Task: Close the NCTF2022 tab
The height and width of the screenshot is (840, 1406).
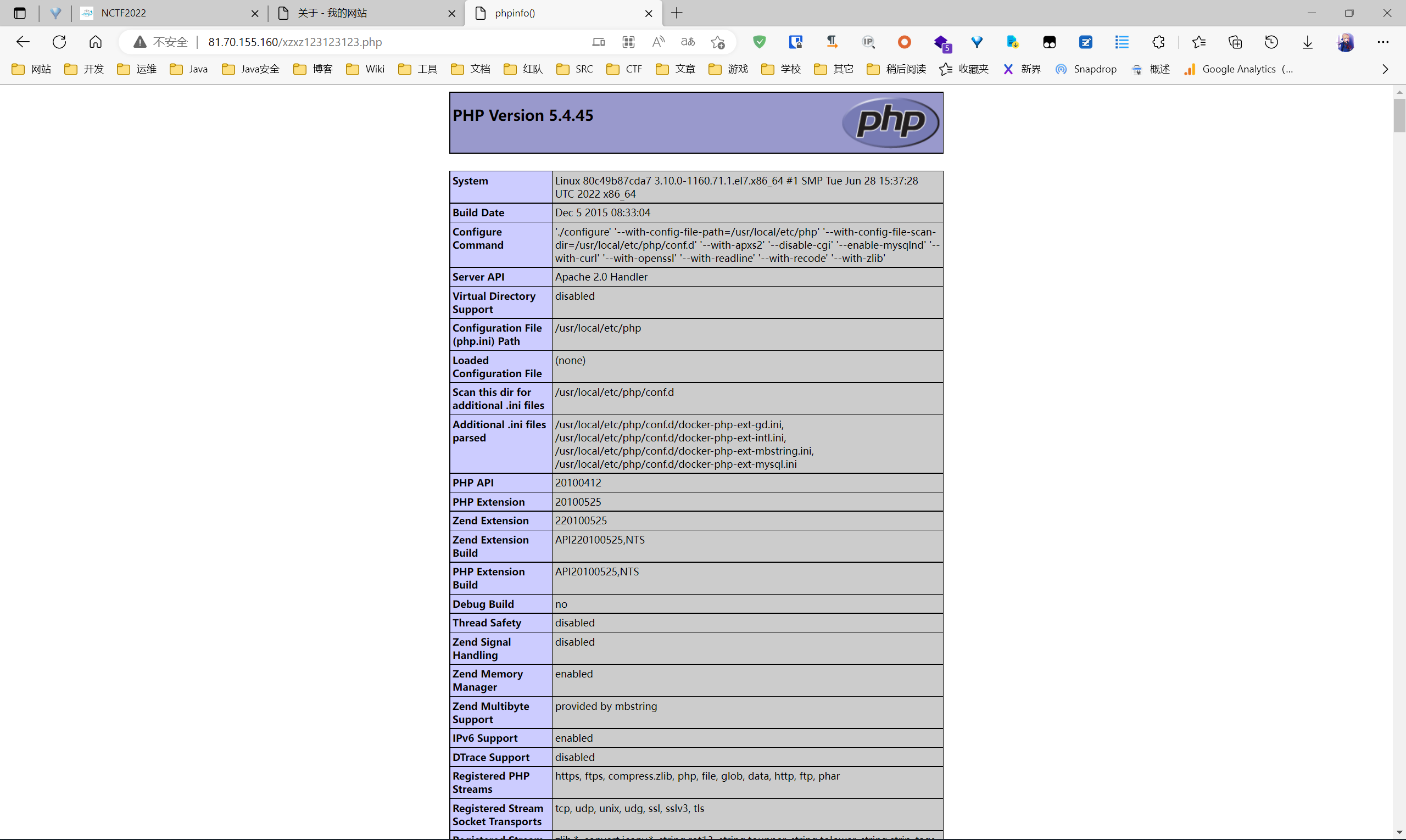Action: [255, 13]
